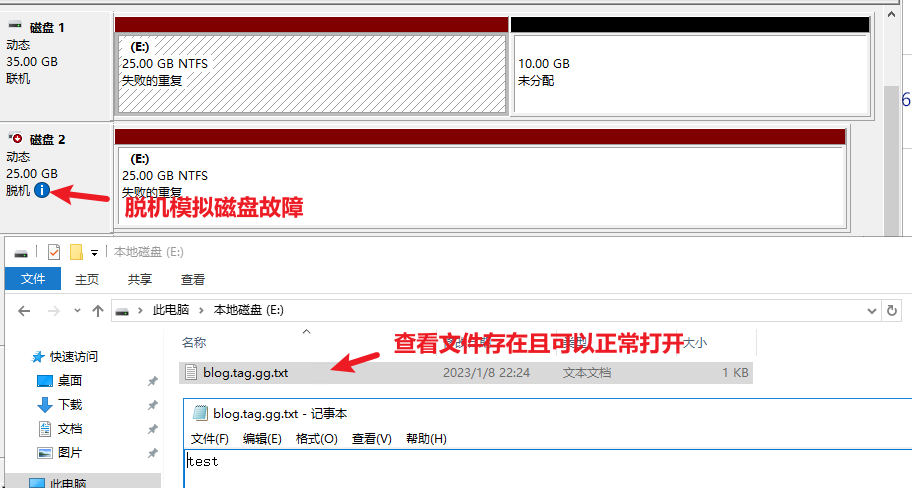912x488 pixels.
Task: Open the 编辑(E) menu in Notepad
Action: pos(262,439)
